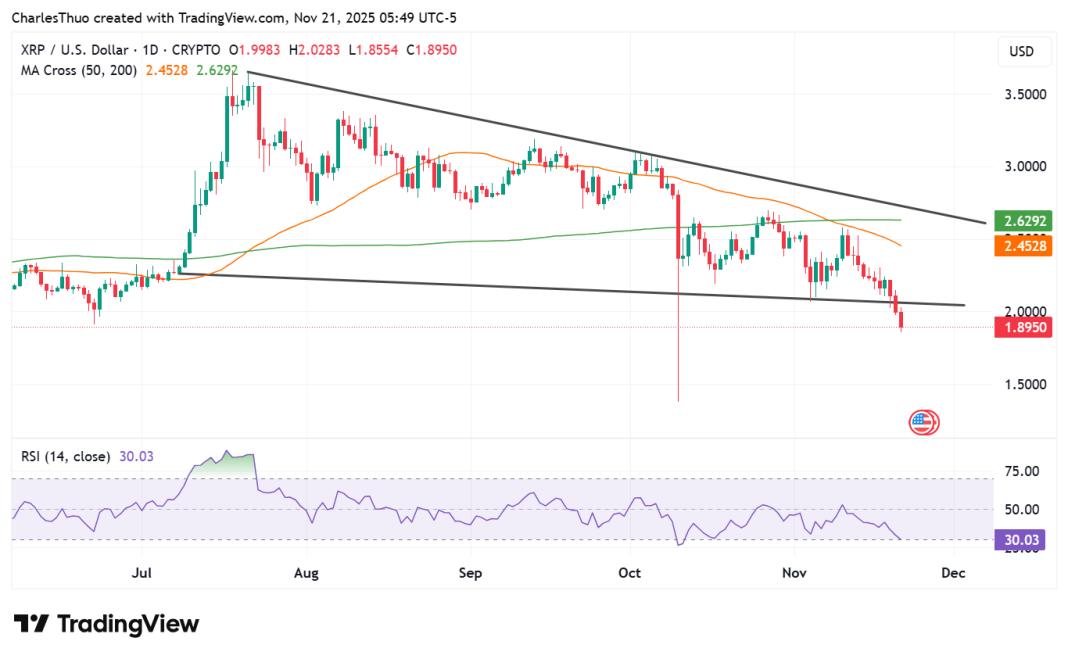Click the purple 30.03 RSI value label
The height and width of the screenshot is (659, 1068).
(x=1022, y=541)
